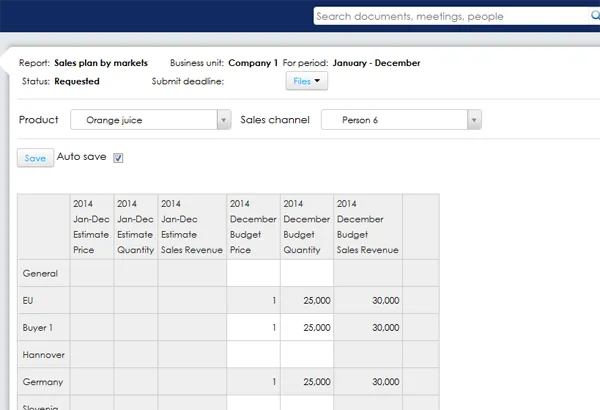Click Buyer 1 December Budget Price cell
Image resolution: width=600 pixels, height=410 pixels.
[253, 328]
